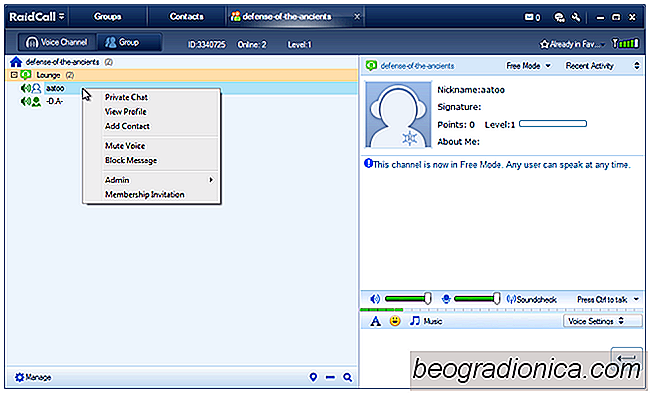The height and width of the screenshot is (393, 650).
Task: Switch to the Groups tab
Action: tap(107, 17)
